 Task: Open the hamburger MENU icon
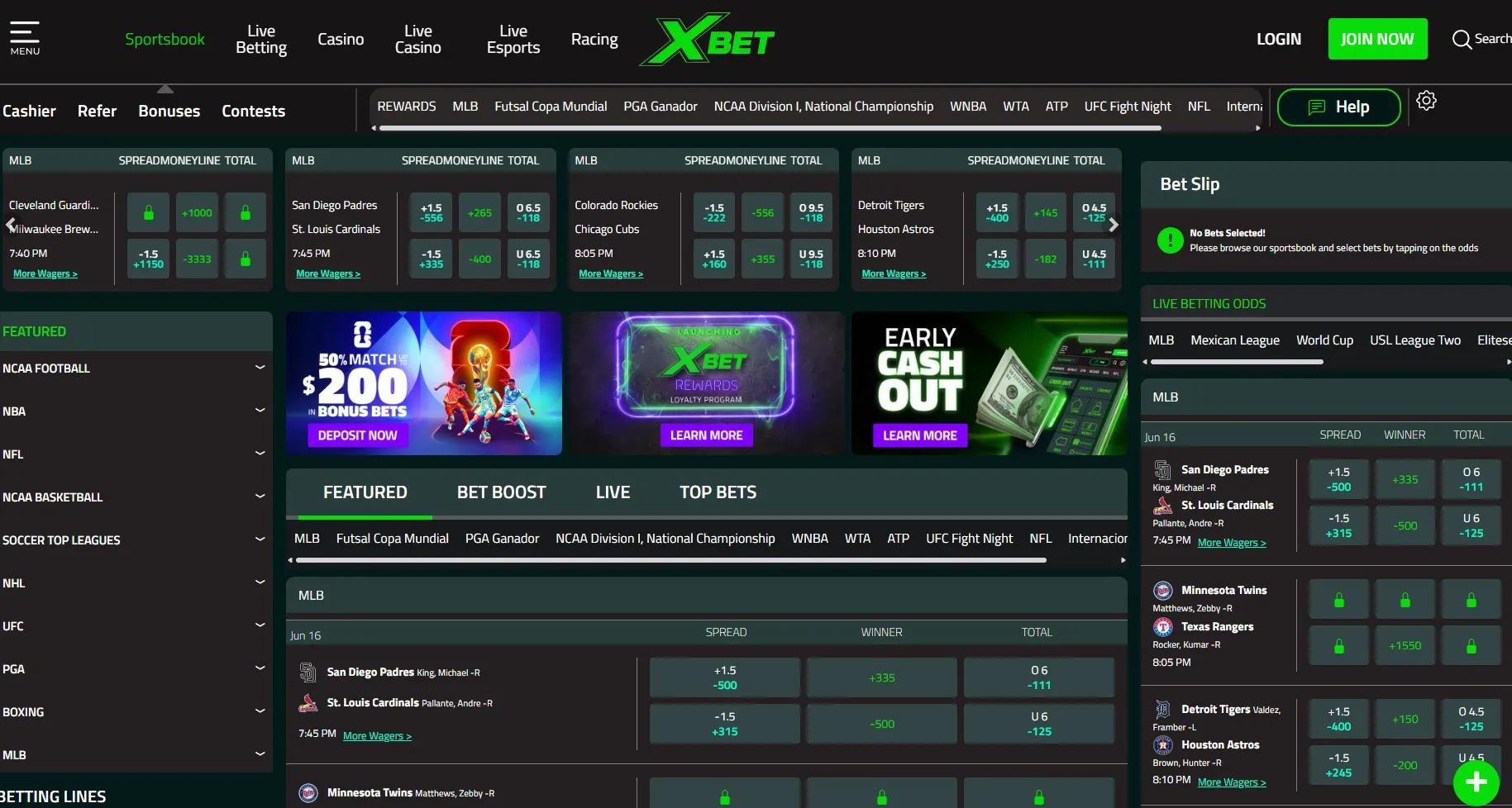(x=25, y=38)
